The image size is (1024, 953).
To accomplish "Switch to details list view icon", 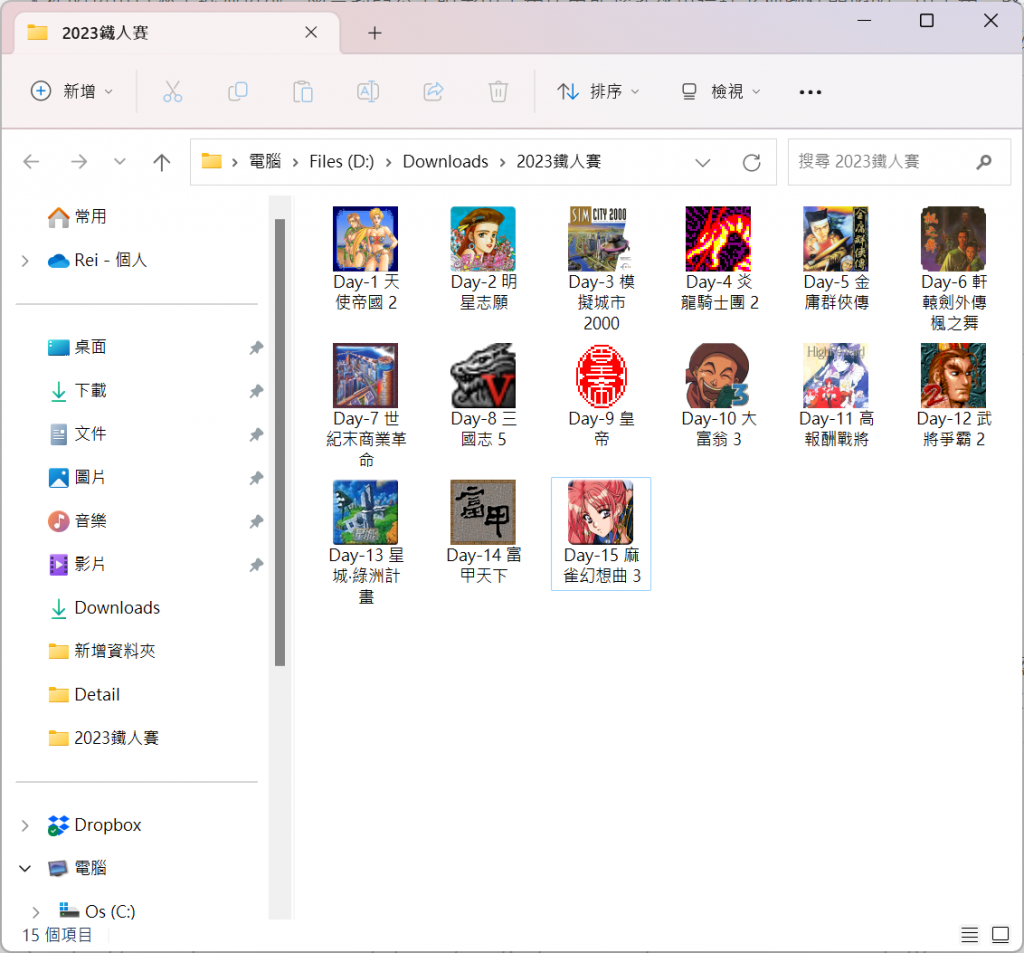I will [x=969, y=935].
